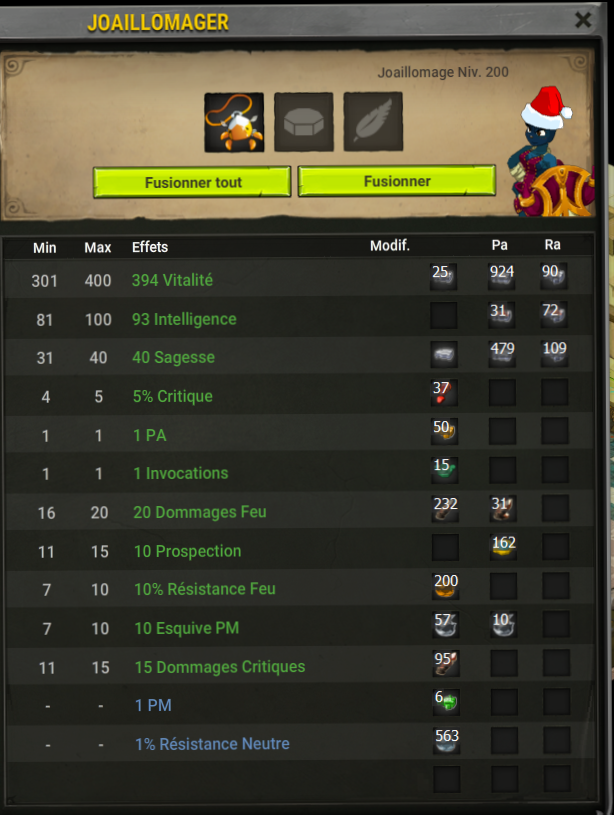614x815 pixels.
Task: Select the Vitalité Pa rune showing 924
Action: pyautogui.click(x=501, y=276)
